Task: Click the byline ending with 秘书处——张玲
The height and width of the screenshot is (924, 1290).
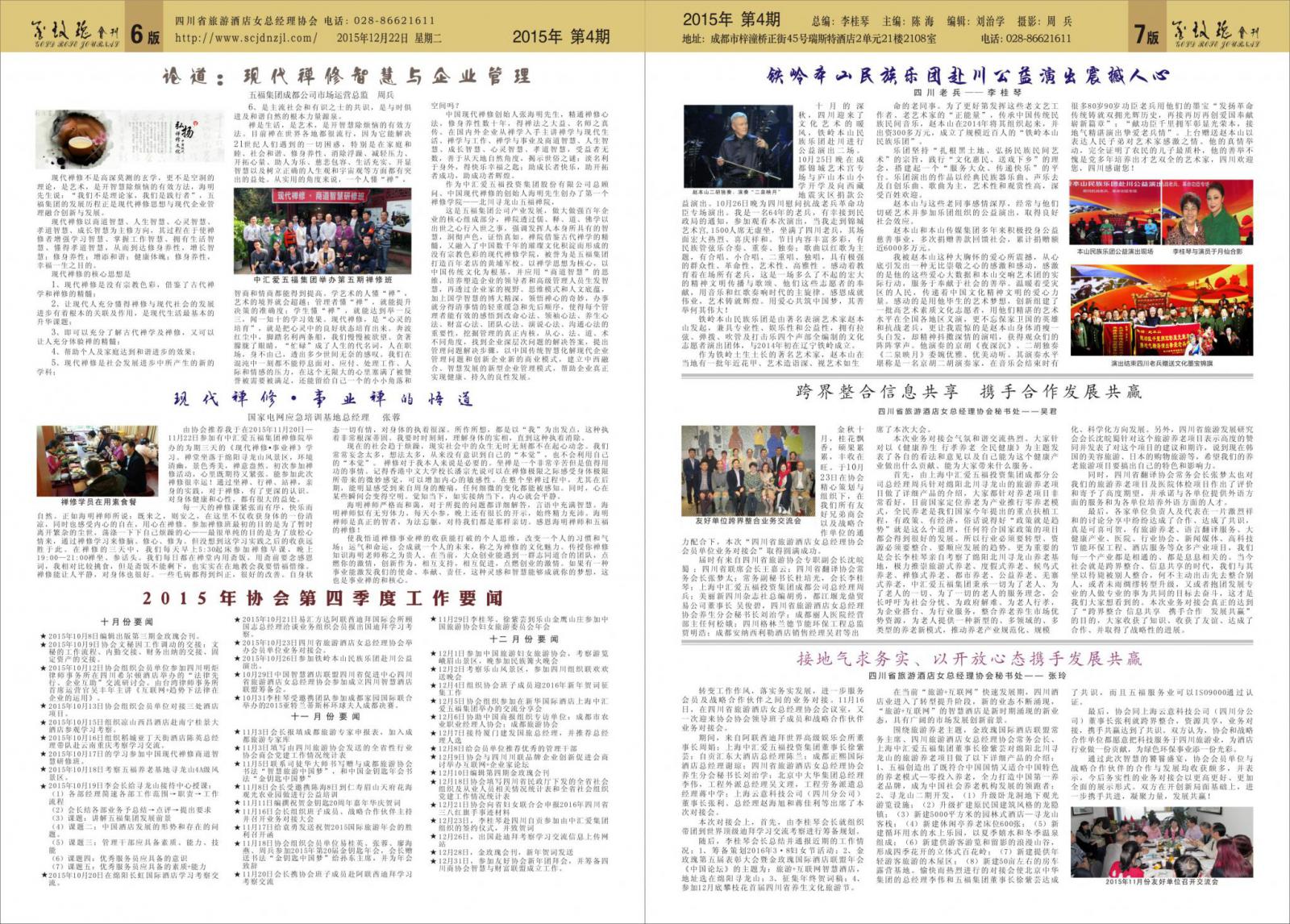Action: 968,676
